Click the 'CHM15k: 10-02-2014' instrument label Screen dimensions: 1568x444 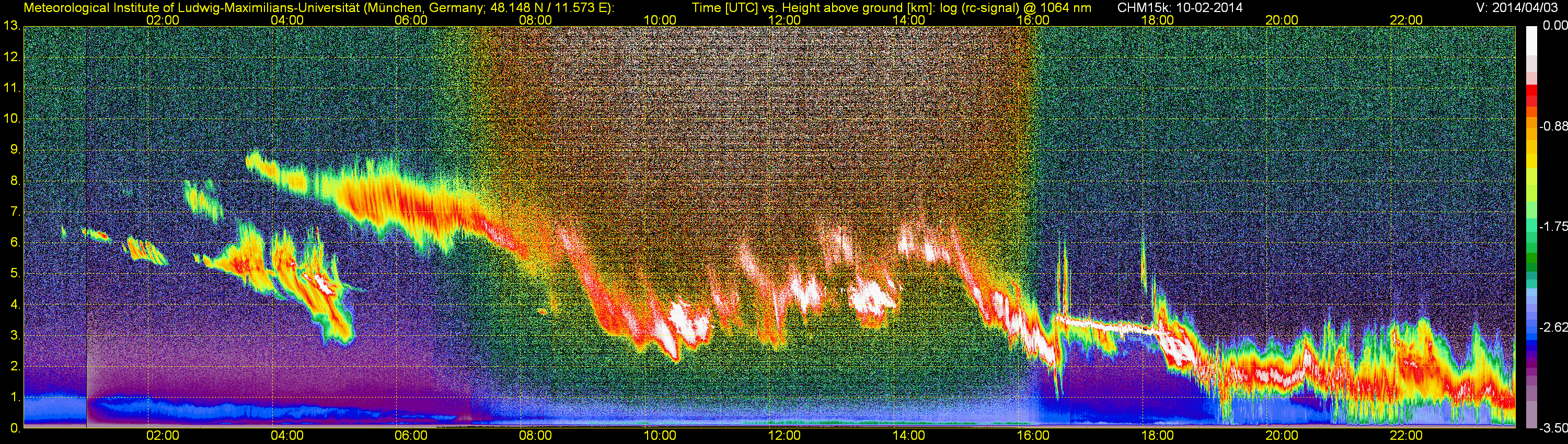click(x=1180, y=8)
